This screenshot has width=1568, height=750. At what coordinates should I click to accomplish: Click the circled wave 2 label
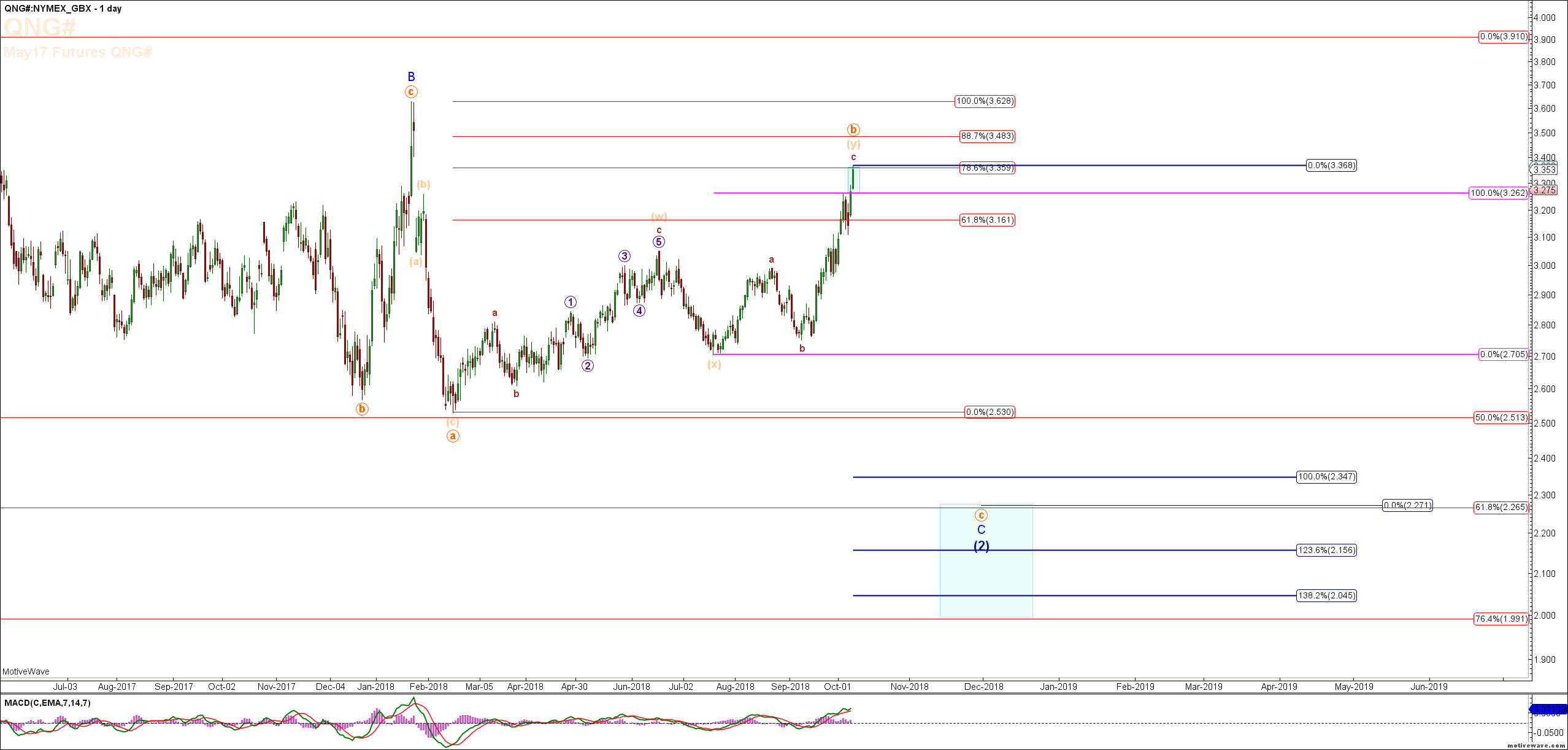588,366
